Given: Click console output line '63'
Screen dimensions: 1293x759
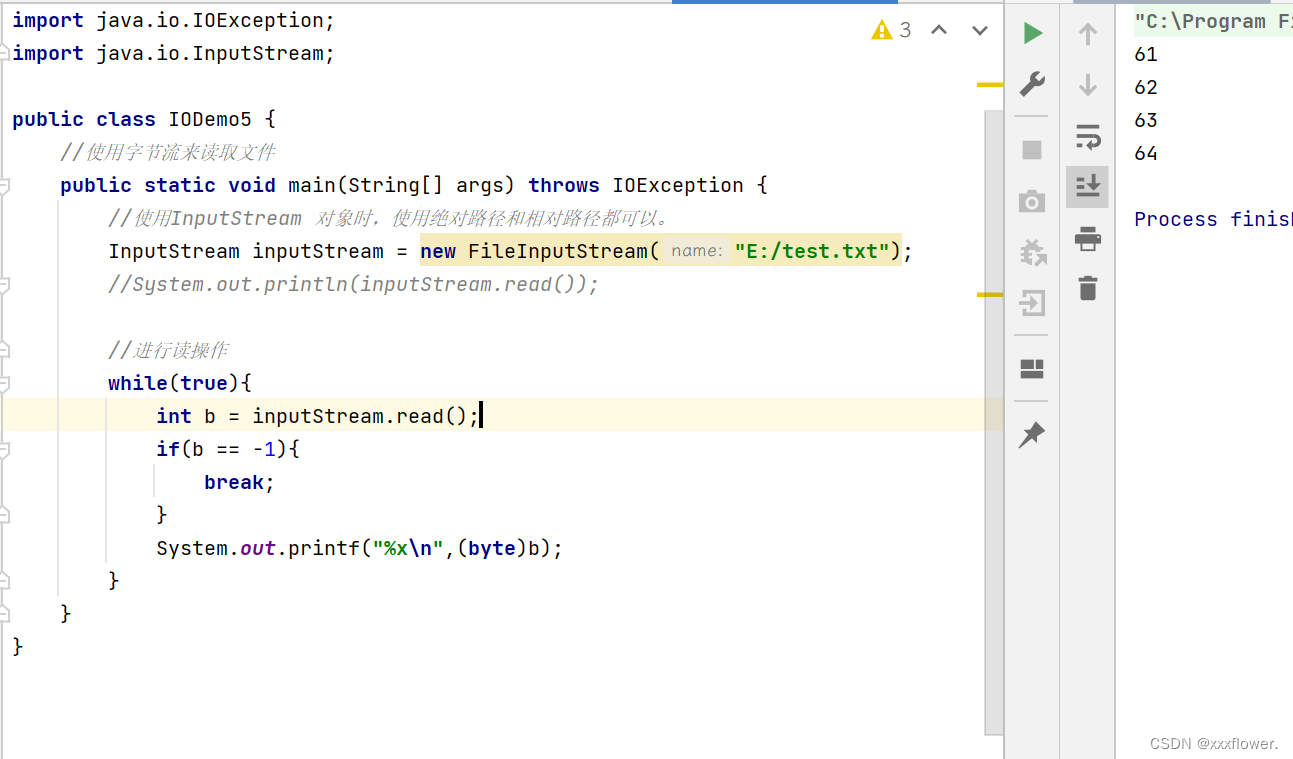Looking at the screenshot, I should [x=1146, y=120].
